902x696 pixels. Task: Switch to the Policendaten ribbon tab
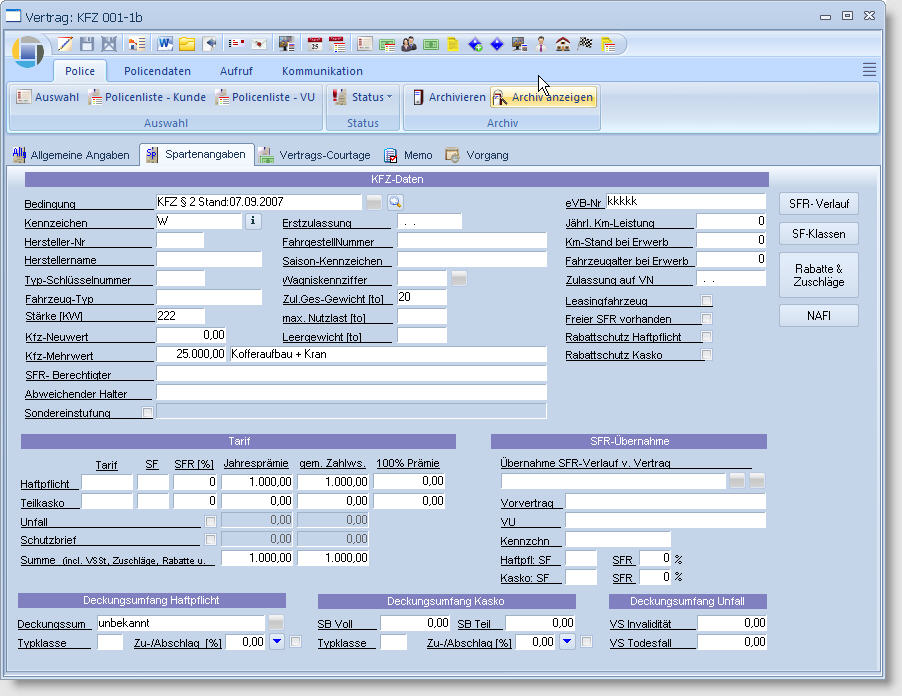156,71
